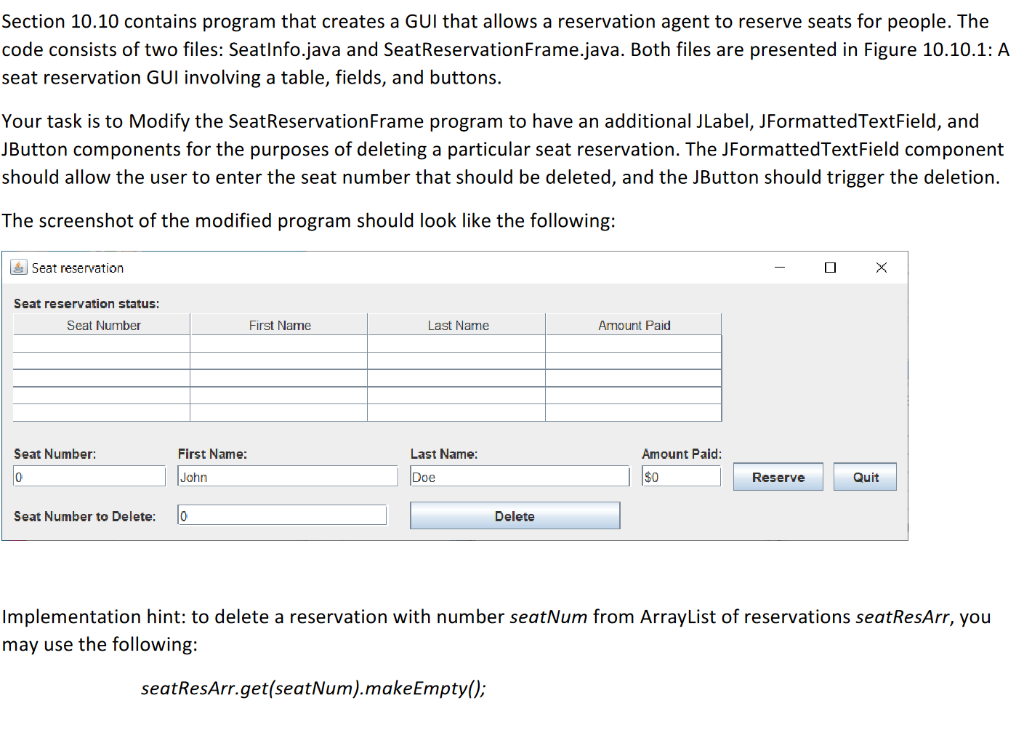Select the Seat Number column header

[101, 324]
